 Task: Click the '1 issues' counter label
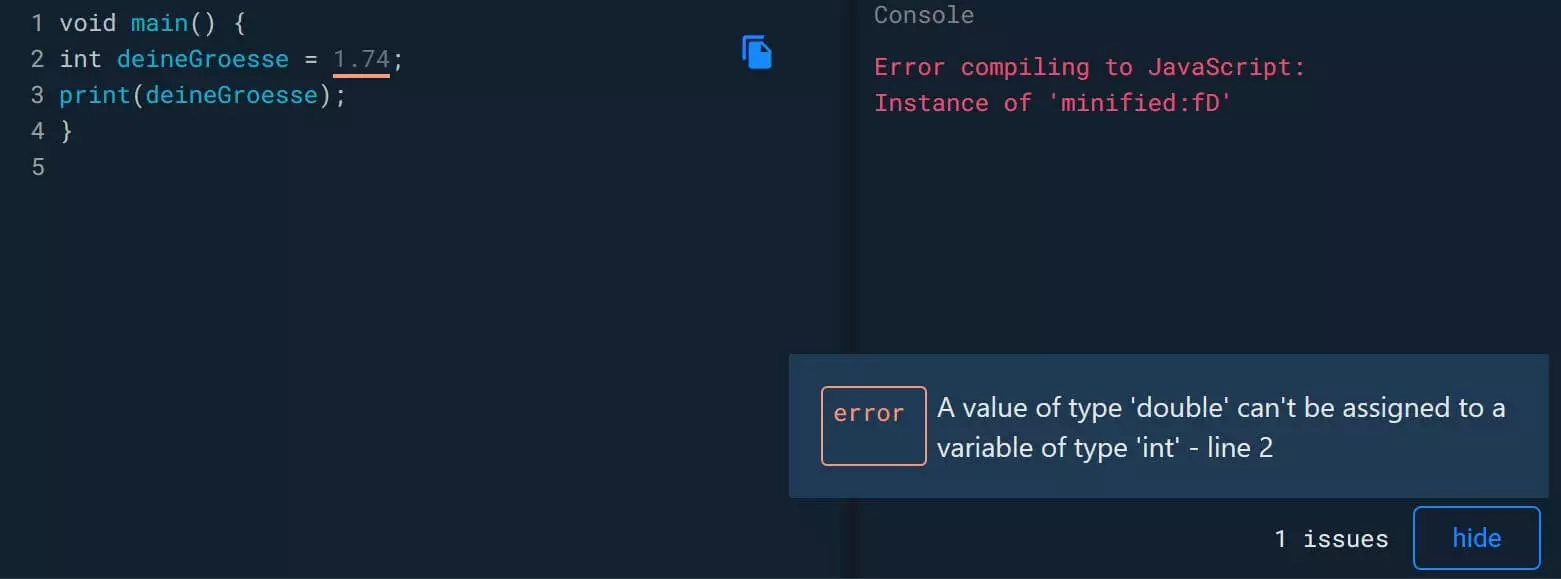tap(1331, 539)
